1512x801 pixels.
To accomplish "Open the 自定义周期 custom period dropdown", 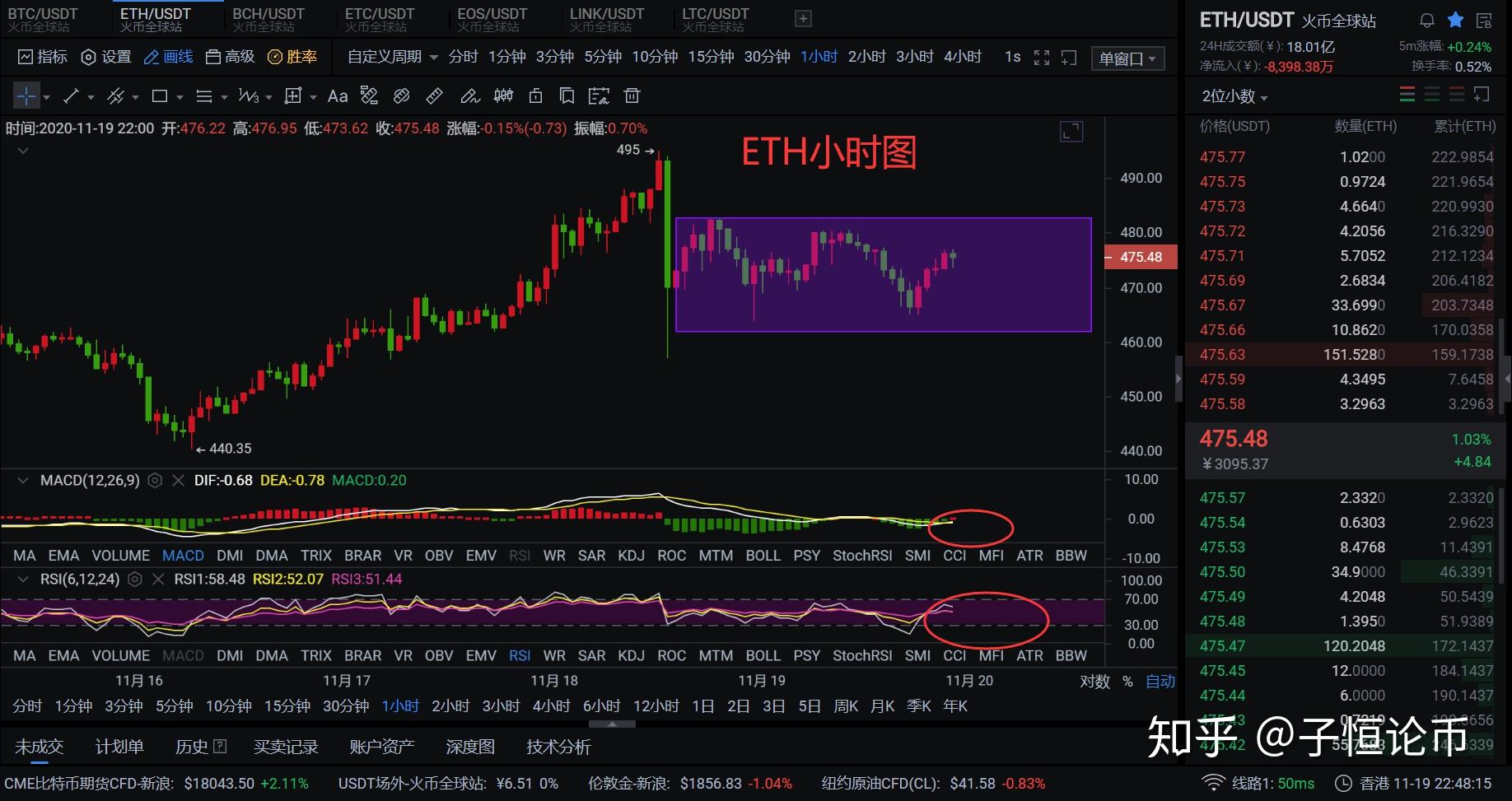I will (393, 57).
